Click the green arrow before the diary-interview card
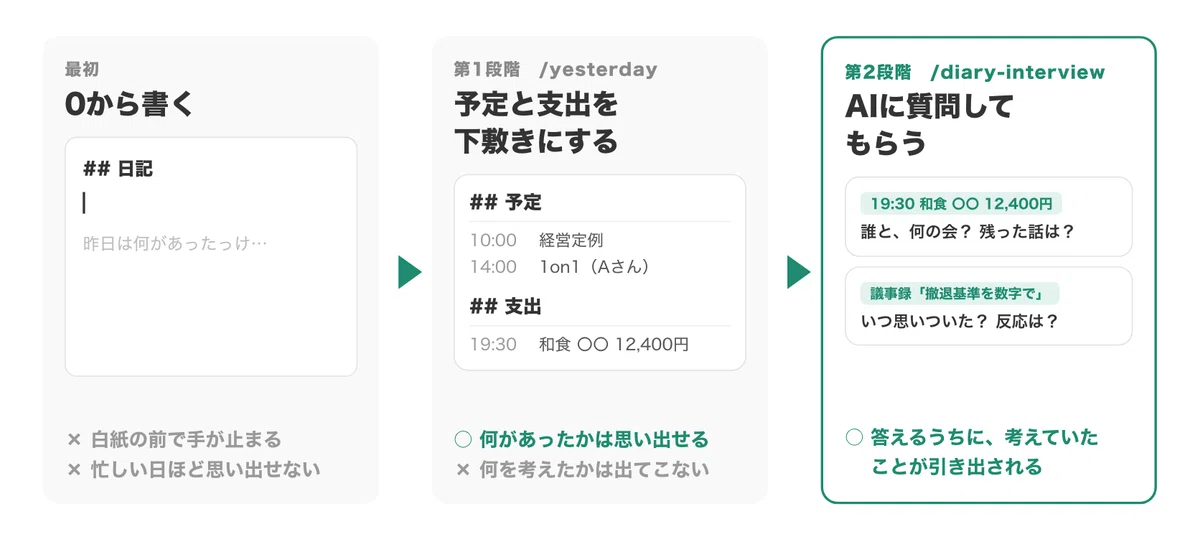The width and height of the screenshot is (1200, 552). (x=798, y=272)
